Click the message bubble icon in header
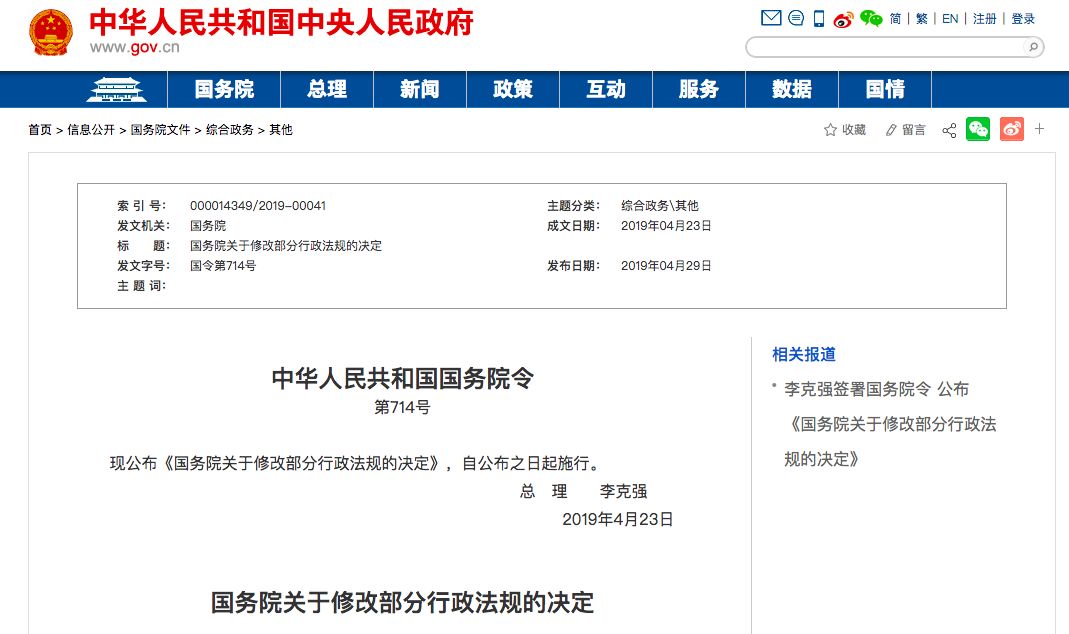This screenshot has height=634, width=1069. coord(796,18)
